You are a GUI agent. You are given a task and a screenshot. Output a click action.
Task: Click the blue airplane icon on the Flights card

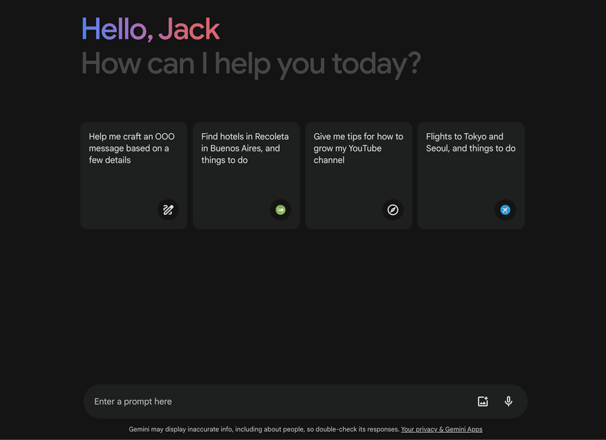[x=505, y=210]
